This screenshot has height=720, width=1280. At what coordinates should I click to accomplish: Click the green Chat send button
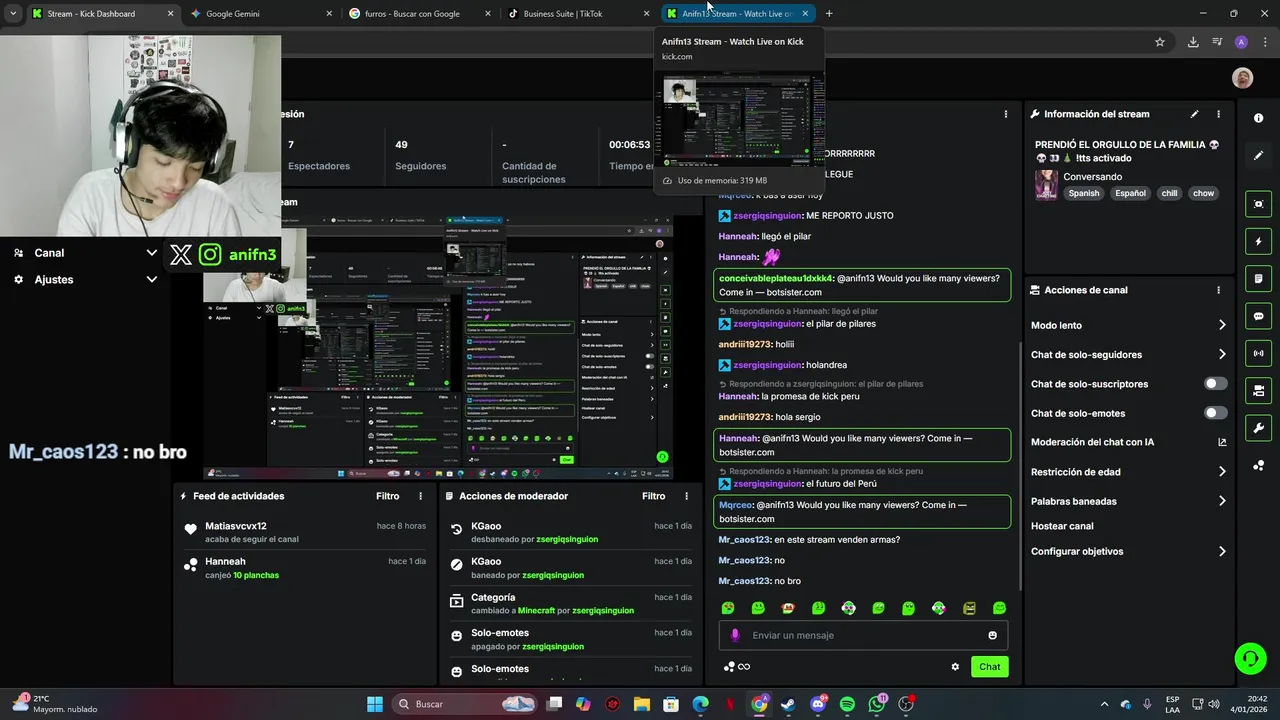[989, 667]
